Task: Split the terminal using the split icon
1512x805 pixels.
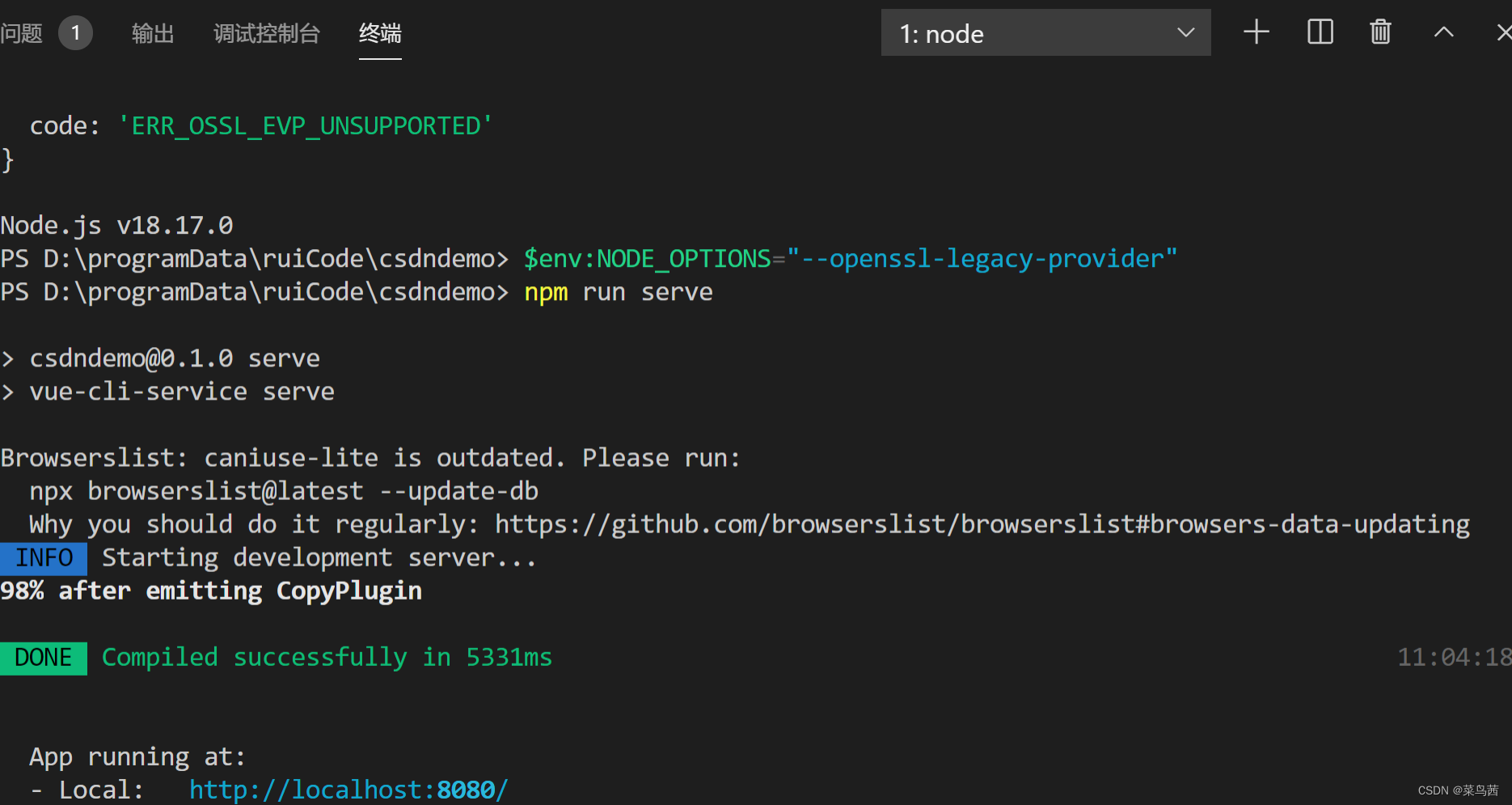Action: (1319, 32)
